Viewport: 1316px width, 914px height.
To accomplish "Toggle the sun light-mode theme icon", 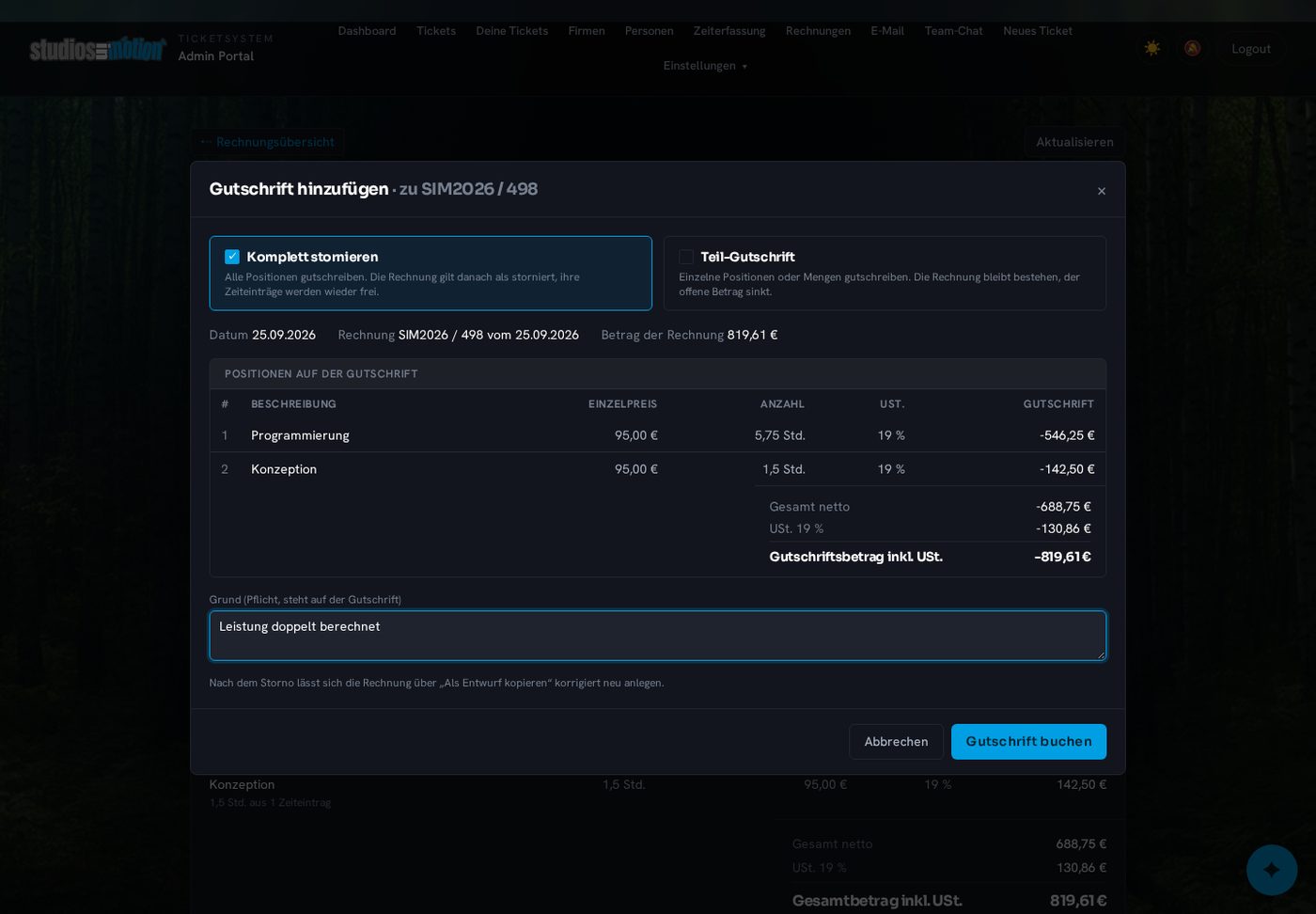I will (1152, 48).
